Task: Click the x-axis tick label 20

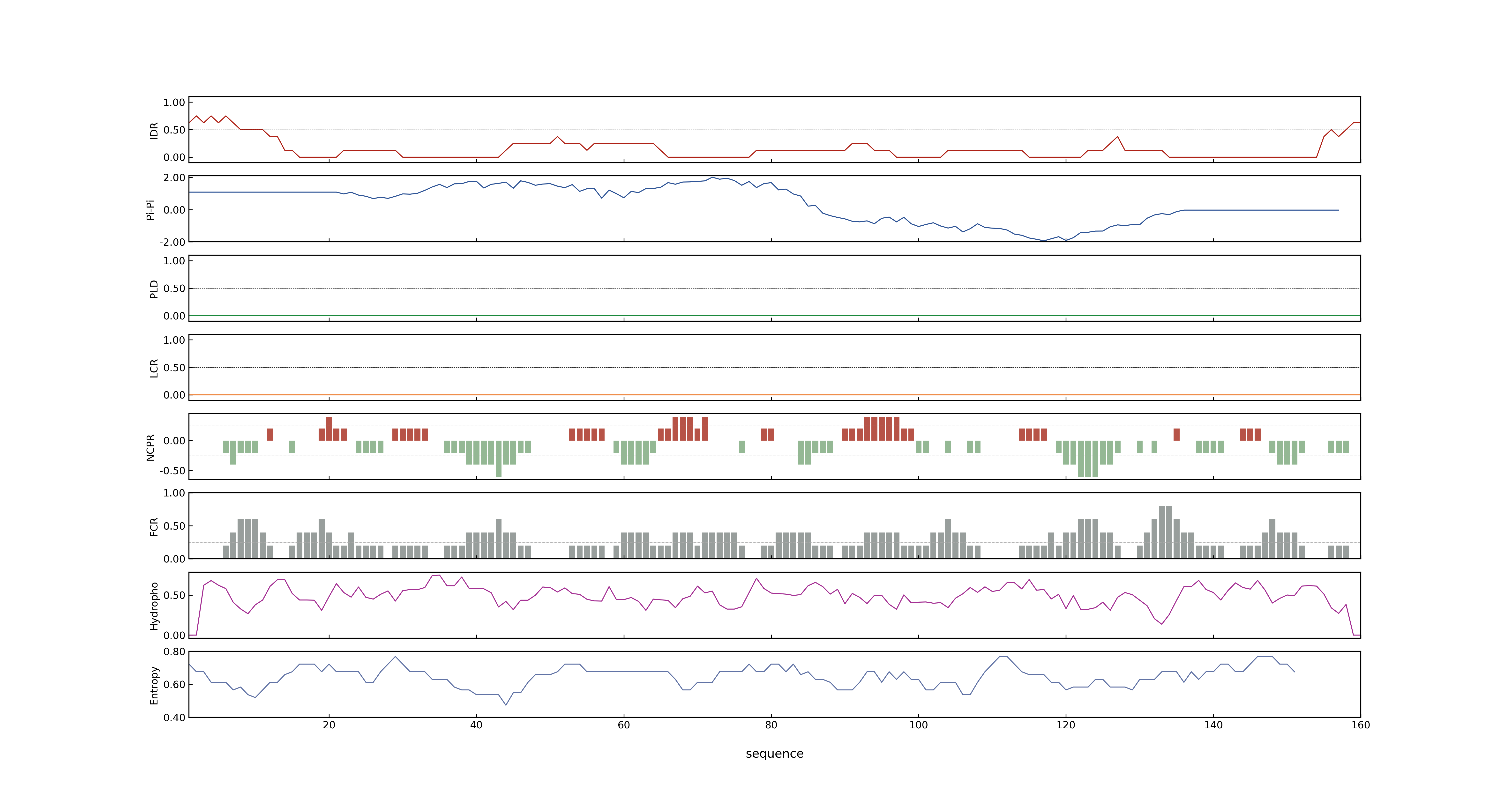Action: pyautogui.click(x=329, y=725)
